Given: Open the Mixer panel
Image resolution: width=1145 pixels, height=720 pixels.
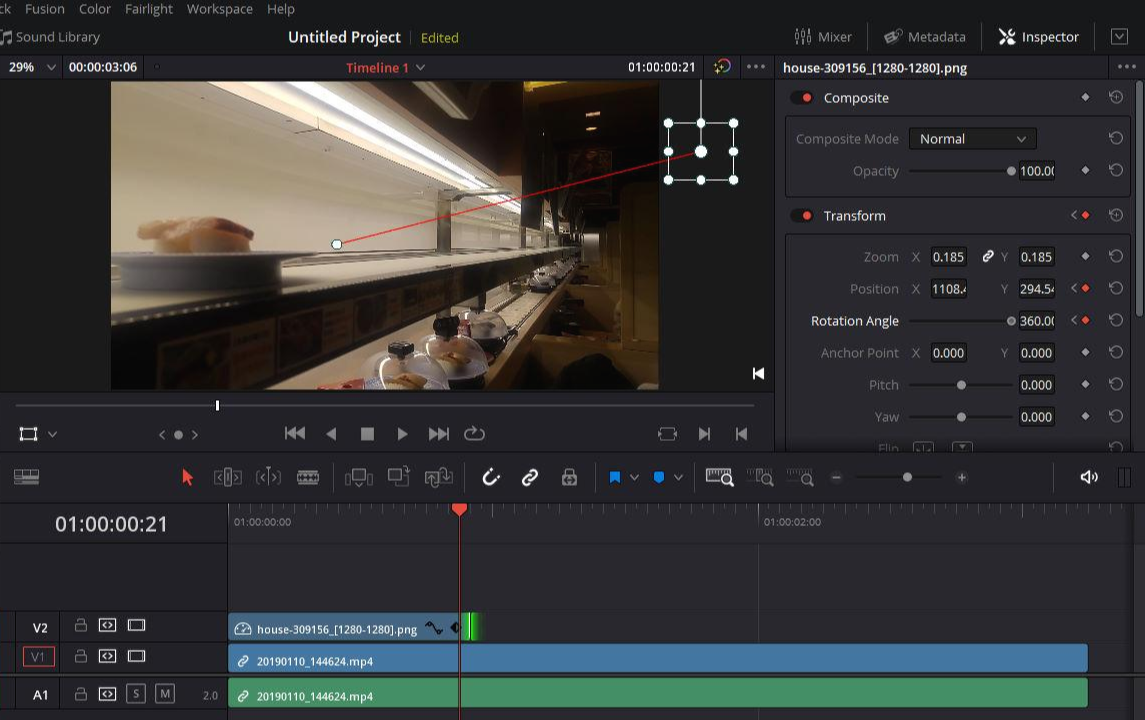Looking at the screenshot, I should point(823,37).
